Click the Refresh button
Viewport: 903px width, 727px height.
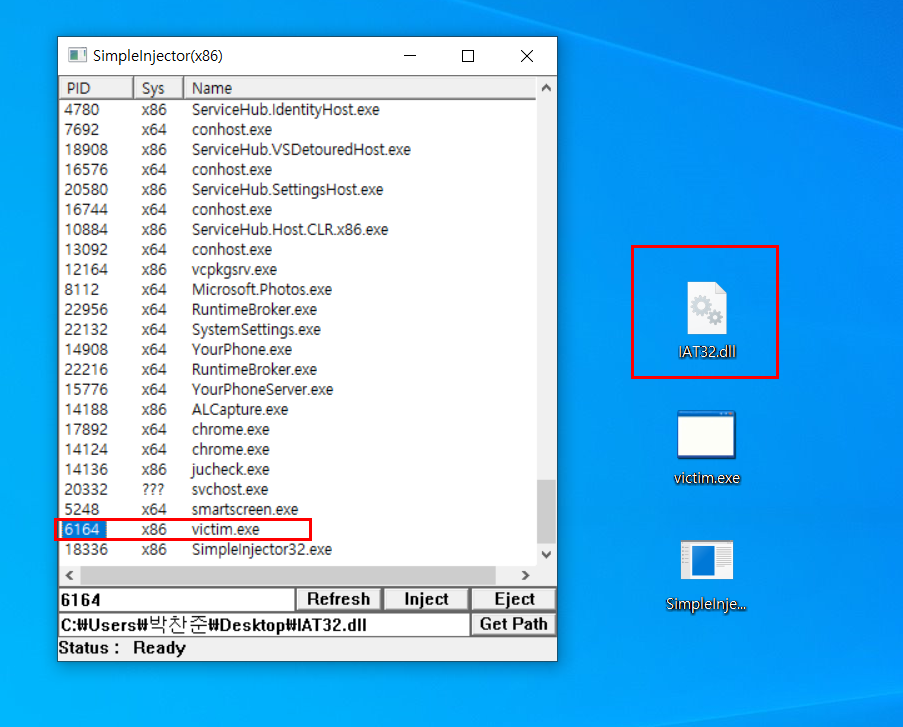pyautogui.click(x=339, y=599)
